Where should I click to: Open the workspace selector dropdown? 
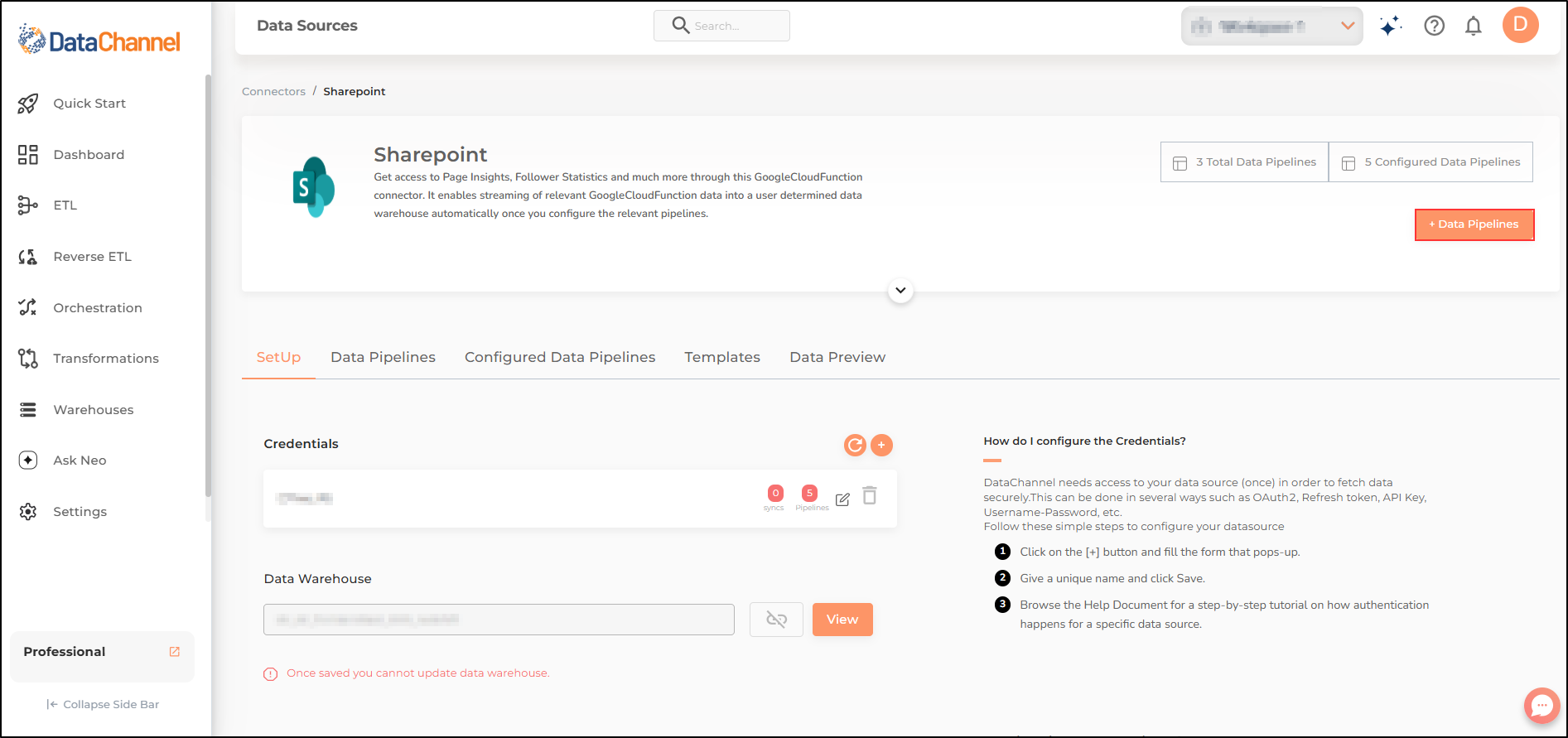(1271, 27)
